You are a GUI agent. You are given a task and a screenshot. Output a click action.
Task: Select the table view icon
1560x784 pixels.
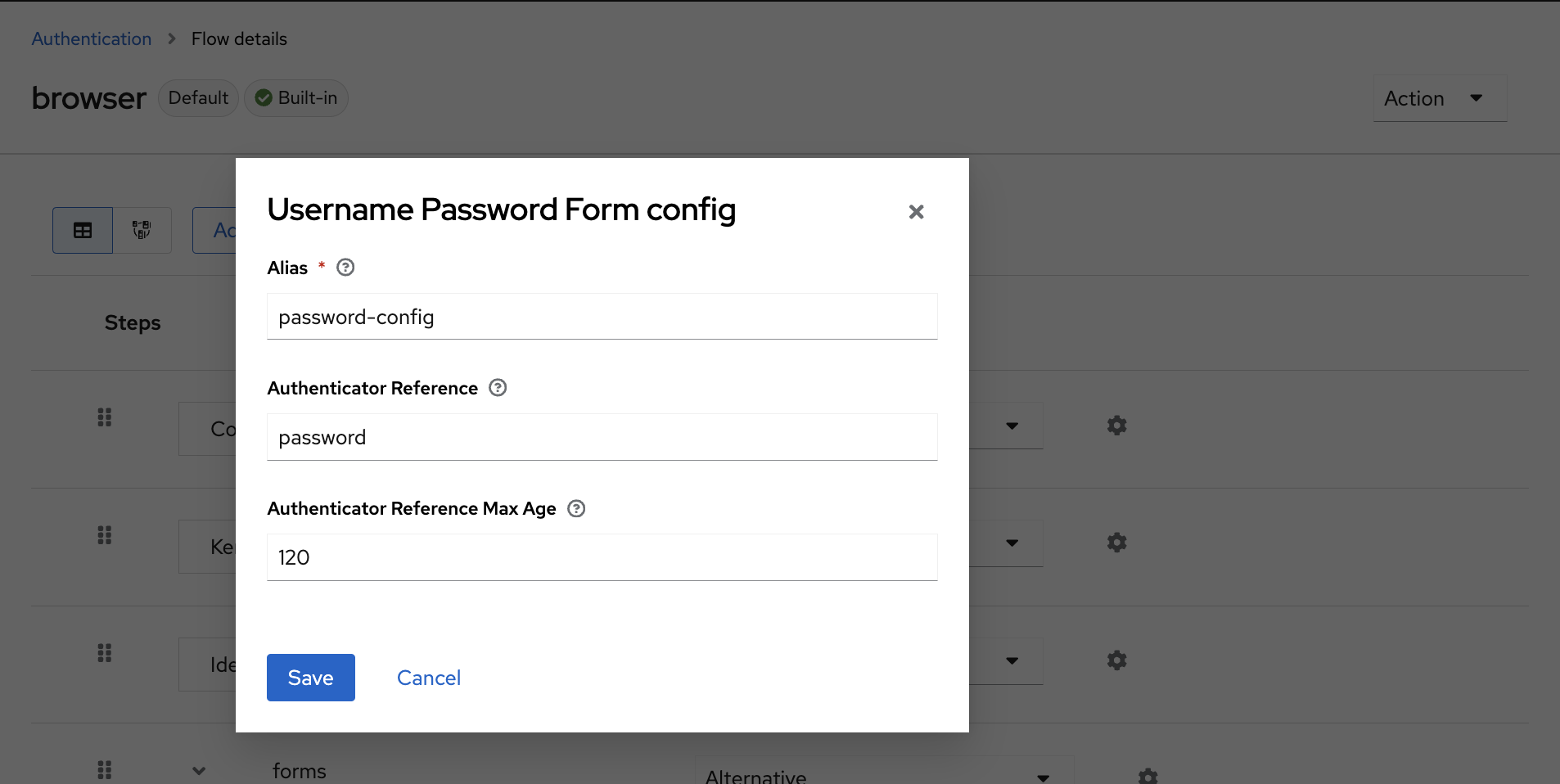point(82,230)
